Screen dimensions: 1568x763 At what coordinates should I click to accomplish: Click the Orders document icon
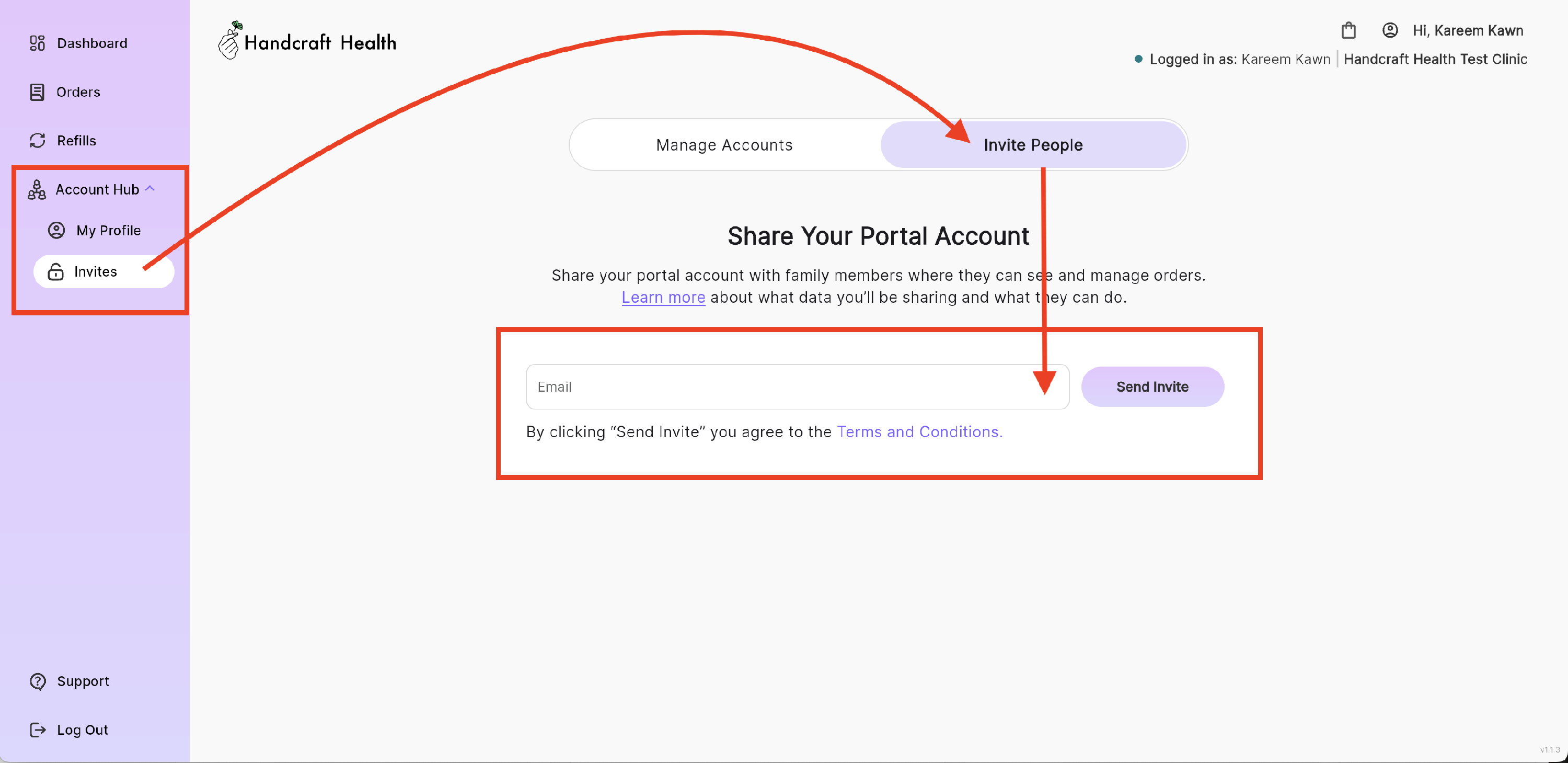(37, 92)
